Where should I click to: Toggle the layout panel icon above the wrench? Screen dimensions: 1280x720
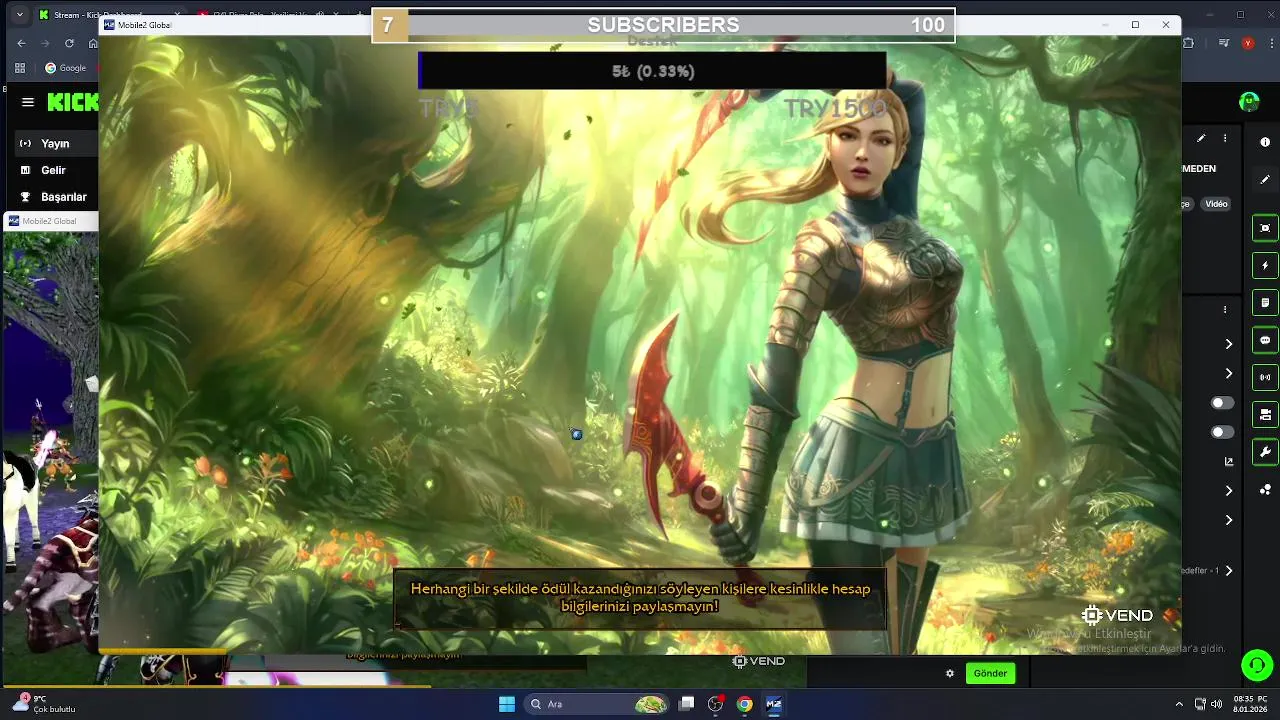pos(1265,414)
